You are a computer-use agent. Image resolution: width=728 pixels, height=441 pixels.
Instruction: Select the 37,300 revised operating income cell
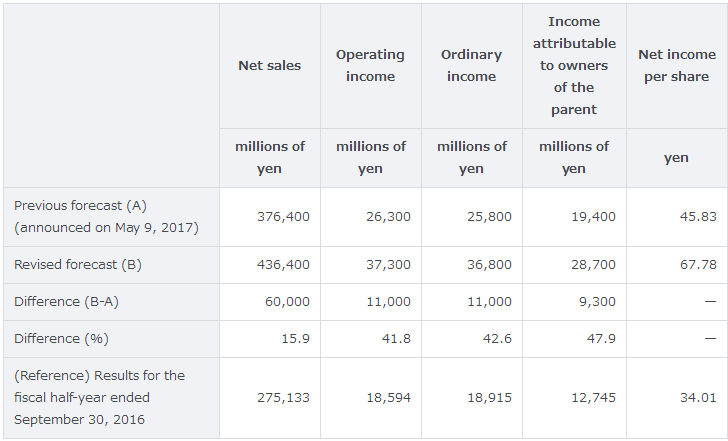pyautogui.click(x=388, y=265)
